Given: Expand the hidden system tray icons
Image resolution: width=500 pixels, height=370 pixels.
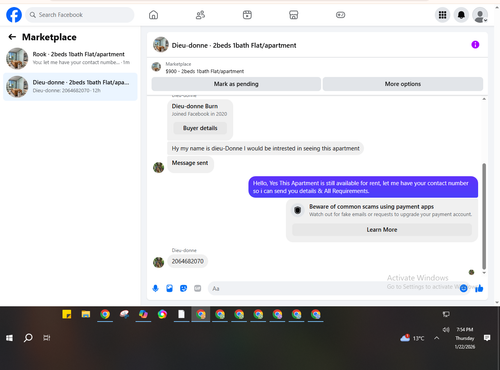Looking at the screenshot, I should click(437, 338).
